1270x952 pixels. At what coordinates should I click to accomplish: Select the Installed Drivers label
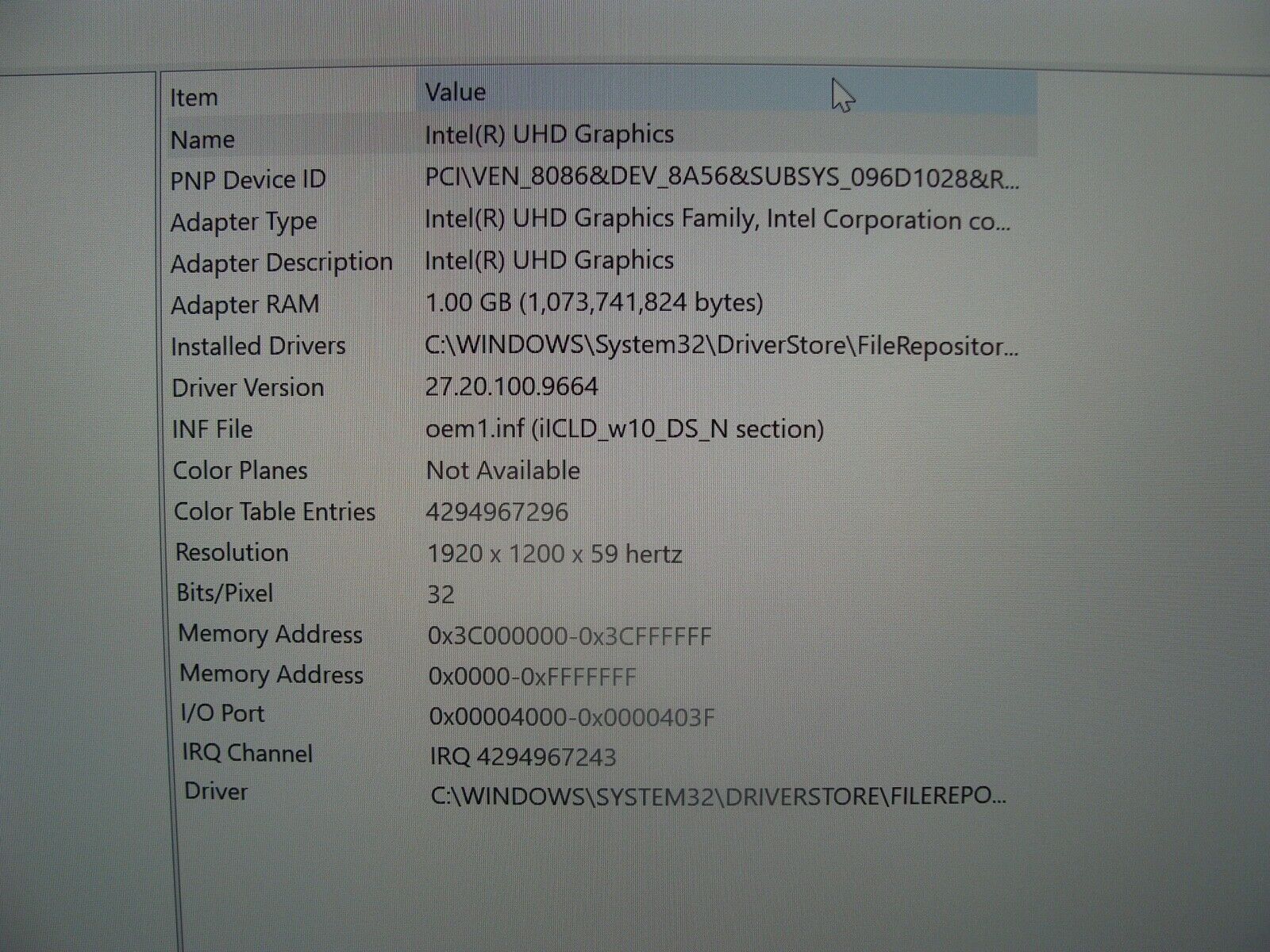click(258, 347)
